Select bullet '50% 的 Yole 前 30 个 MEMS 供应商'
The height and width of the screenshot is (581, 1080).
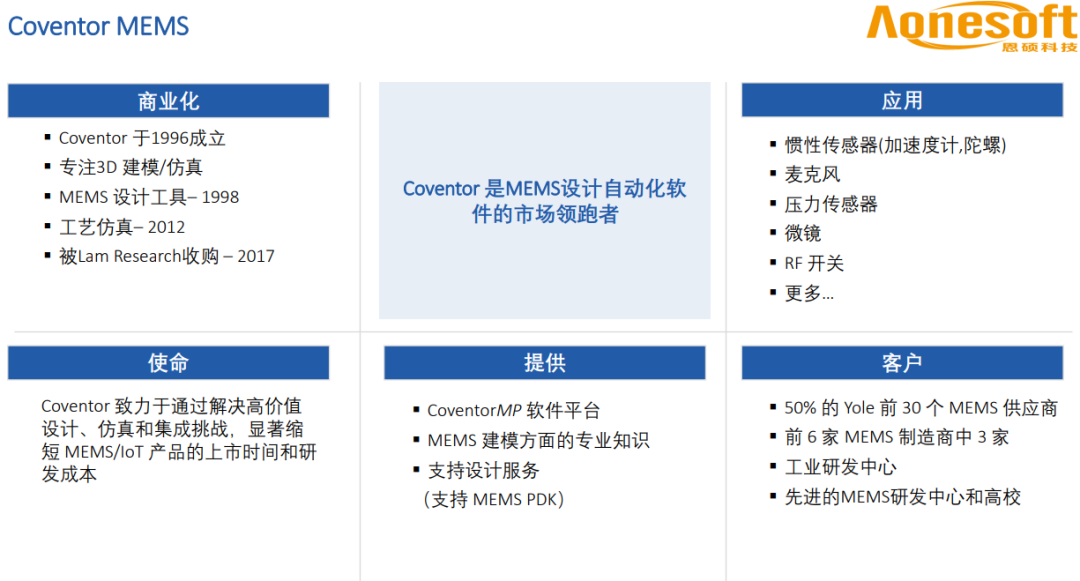tap(921, 408)
